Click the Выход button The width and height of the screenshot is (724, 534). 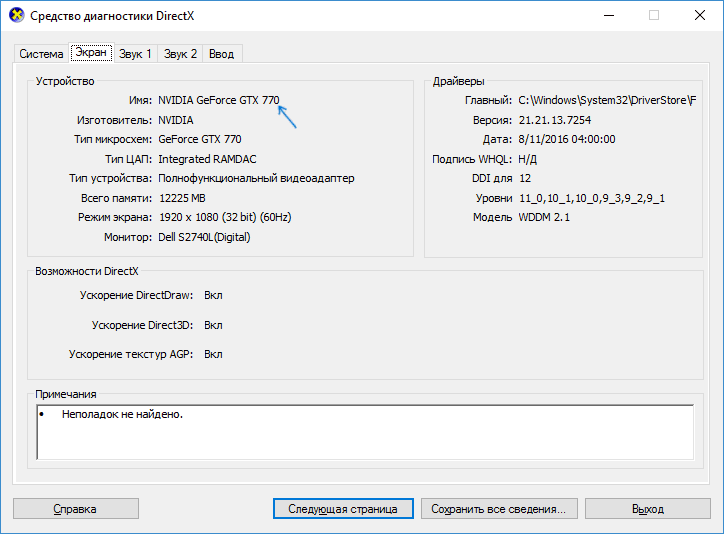[x=648, y=509]
